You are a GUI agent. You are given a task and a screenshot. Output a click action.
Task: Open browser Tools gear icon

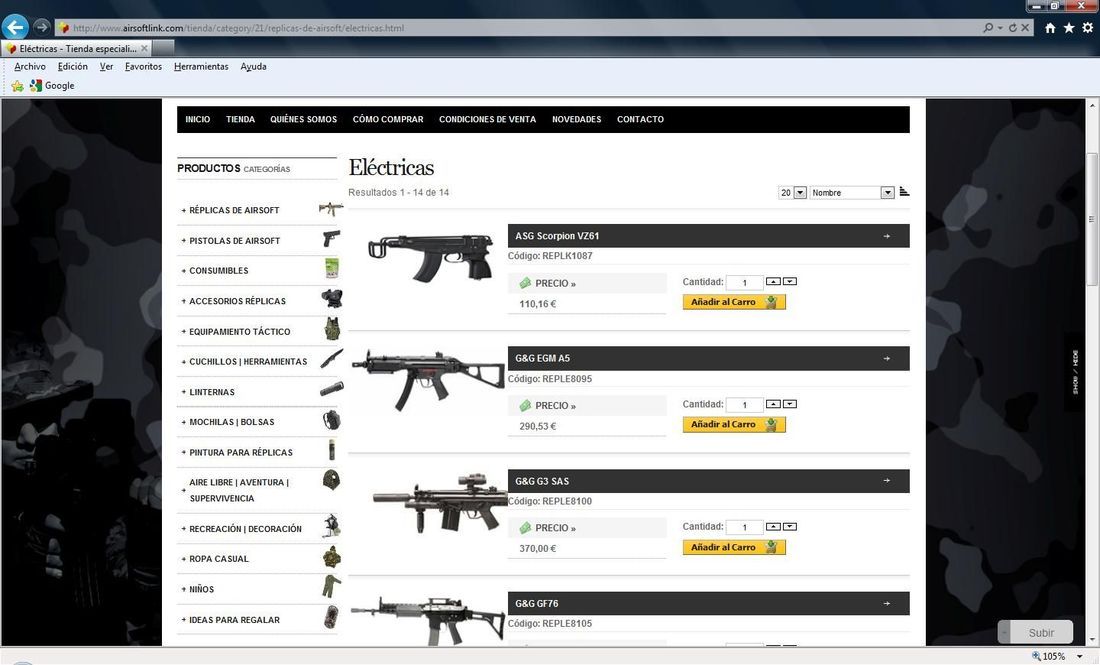(1087, 28)
